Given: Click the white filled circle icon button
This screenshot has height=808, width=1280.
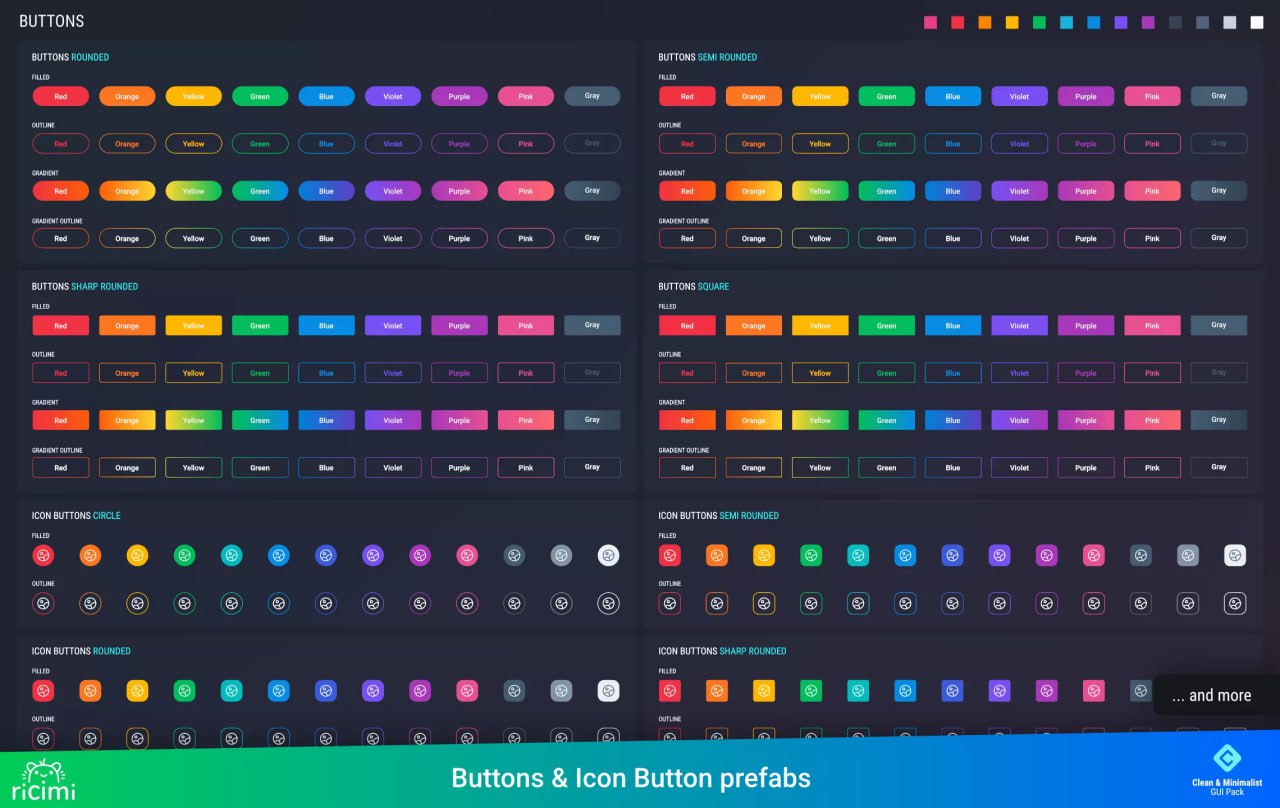Looking at the screenshot, I should click(608, 555).
